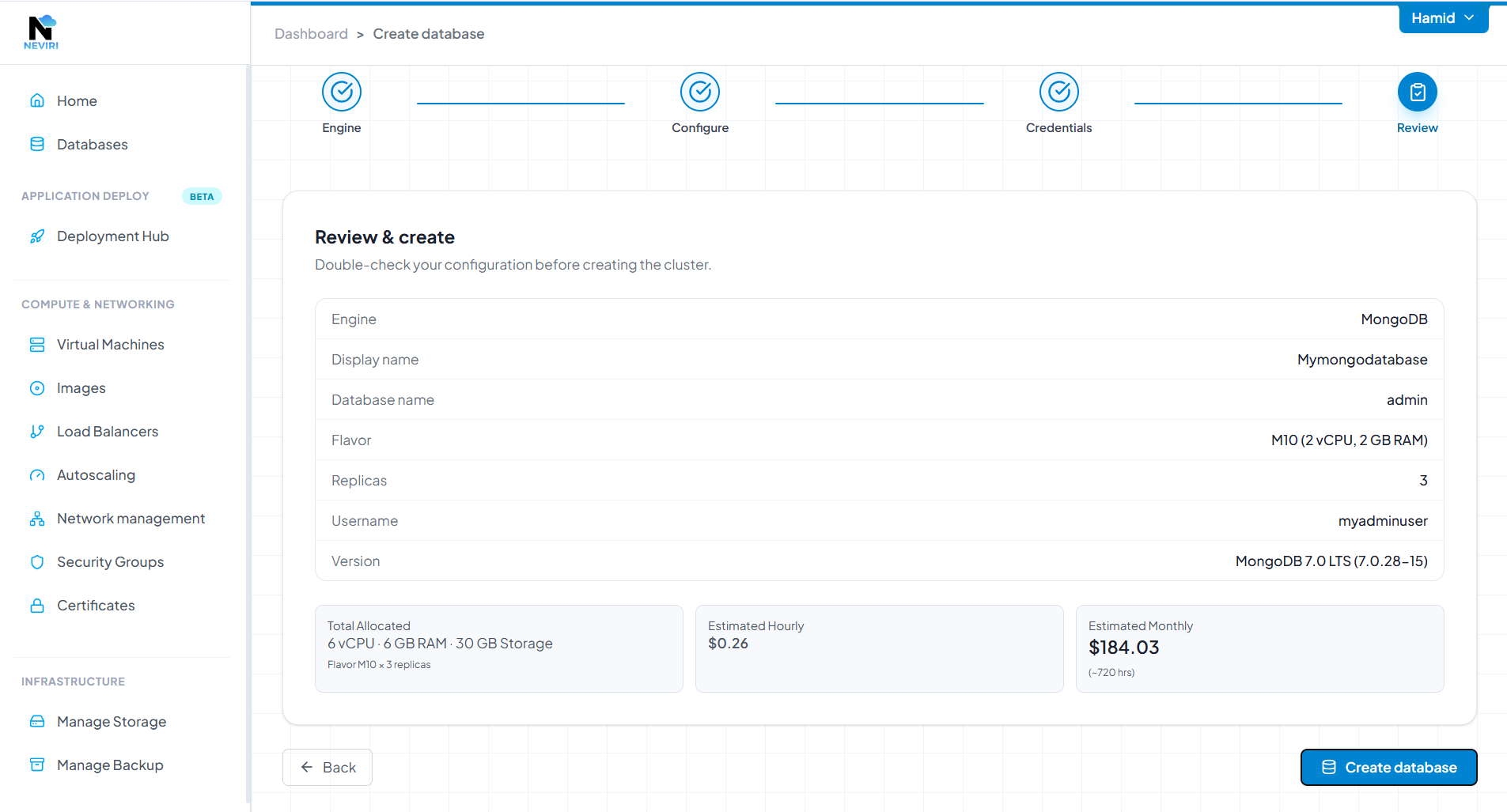
Task: Click the Load Balancers branch icon
Action: click(x=37, y=432)
